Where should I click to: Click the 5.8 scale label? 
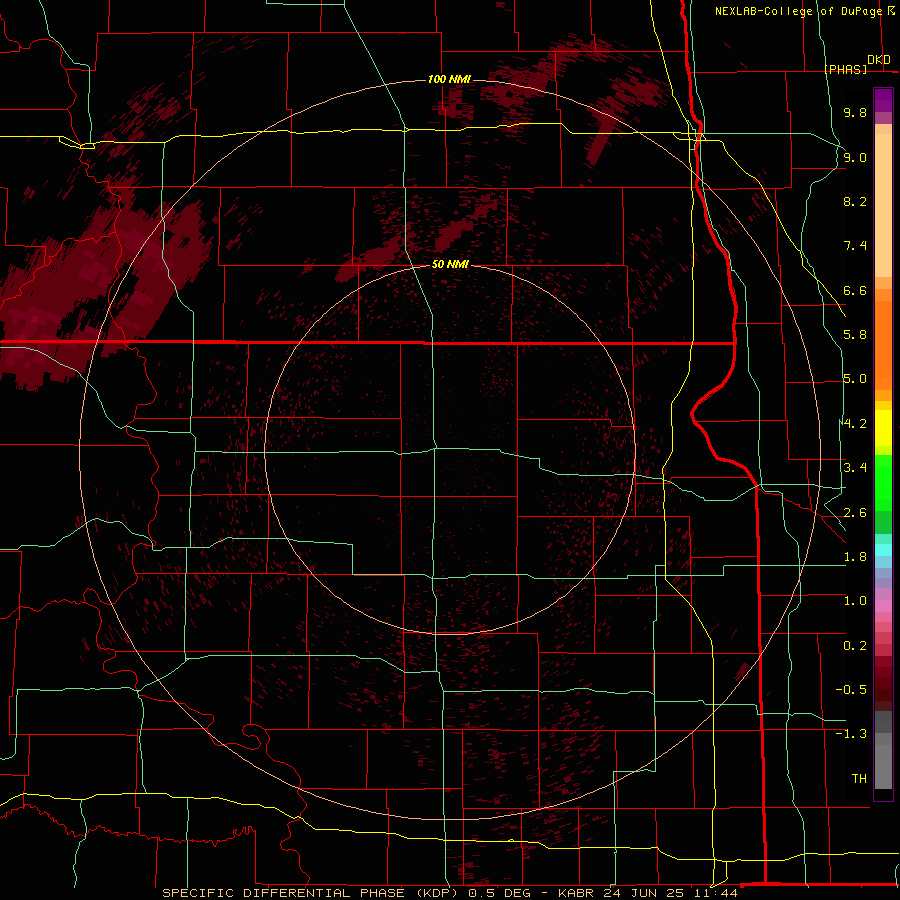[855, 335]
